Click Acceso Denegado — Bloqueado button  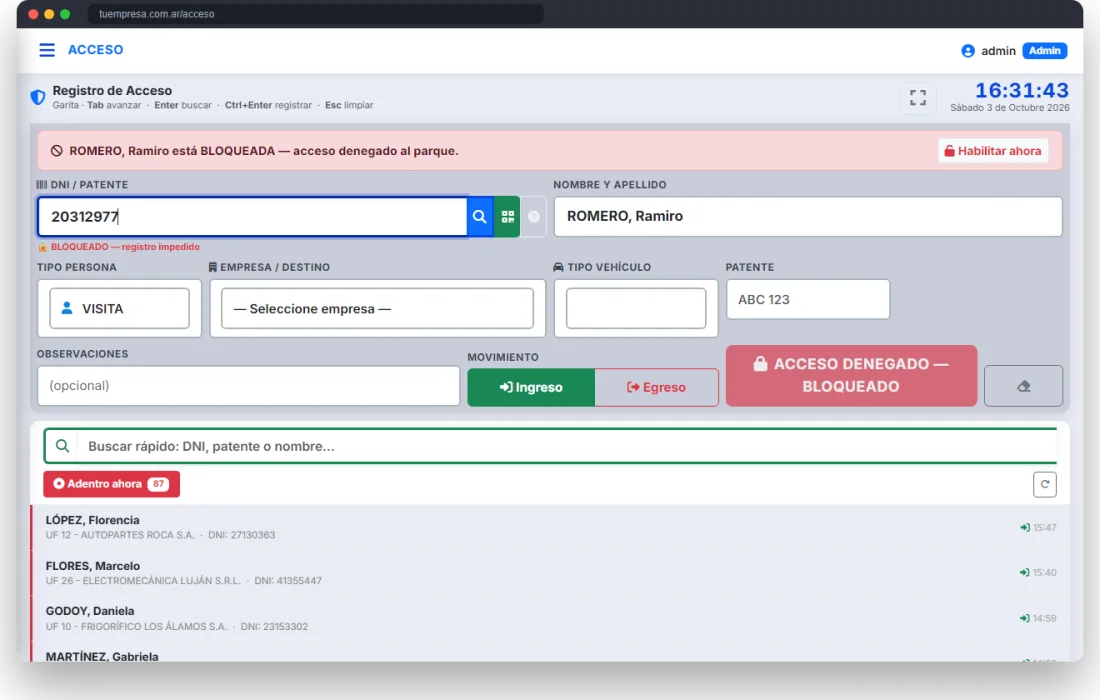(851, 375)
